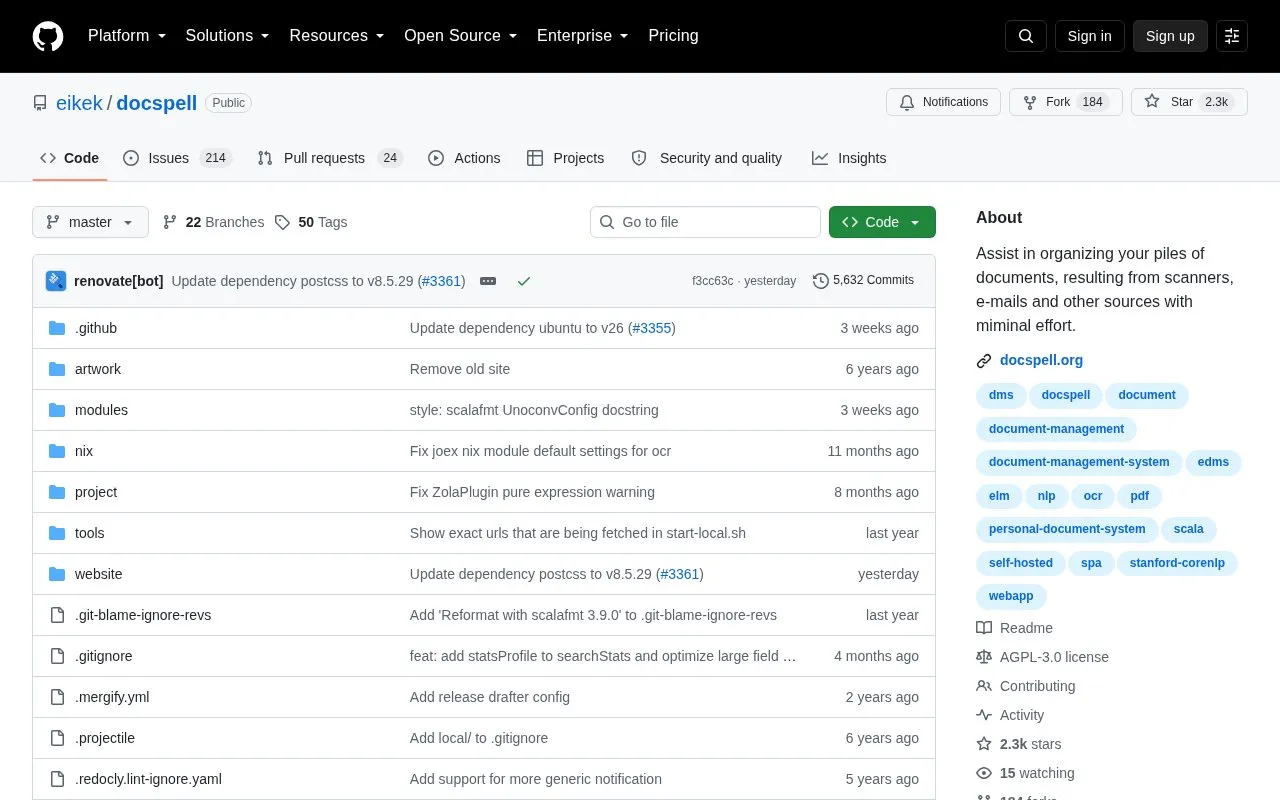Click the artwork folder icon
Image resolution: width=1280 pixels, height=800 pixels.
pos(57,369)
